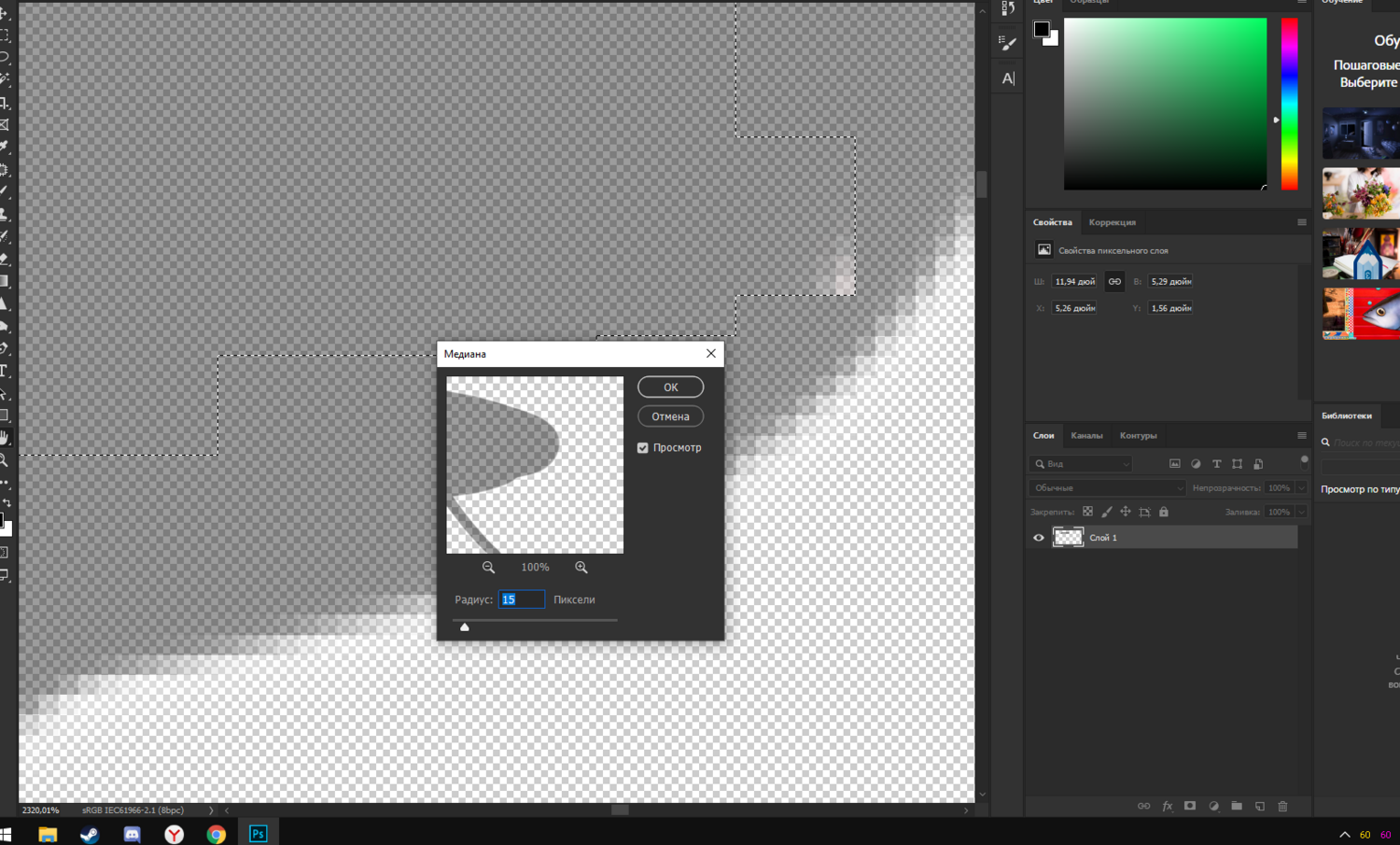Viewport: 1400px width, 845px height.
Task: Toggle lock transparent pixels
Action: [1087, 512]
